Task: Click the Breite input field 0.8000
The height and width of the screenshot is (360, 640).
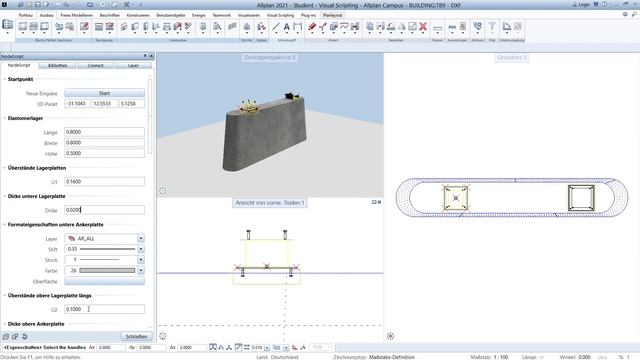Action: click(x=104, y=142)
